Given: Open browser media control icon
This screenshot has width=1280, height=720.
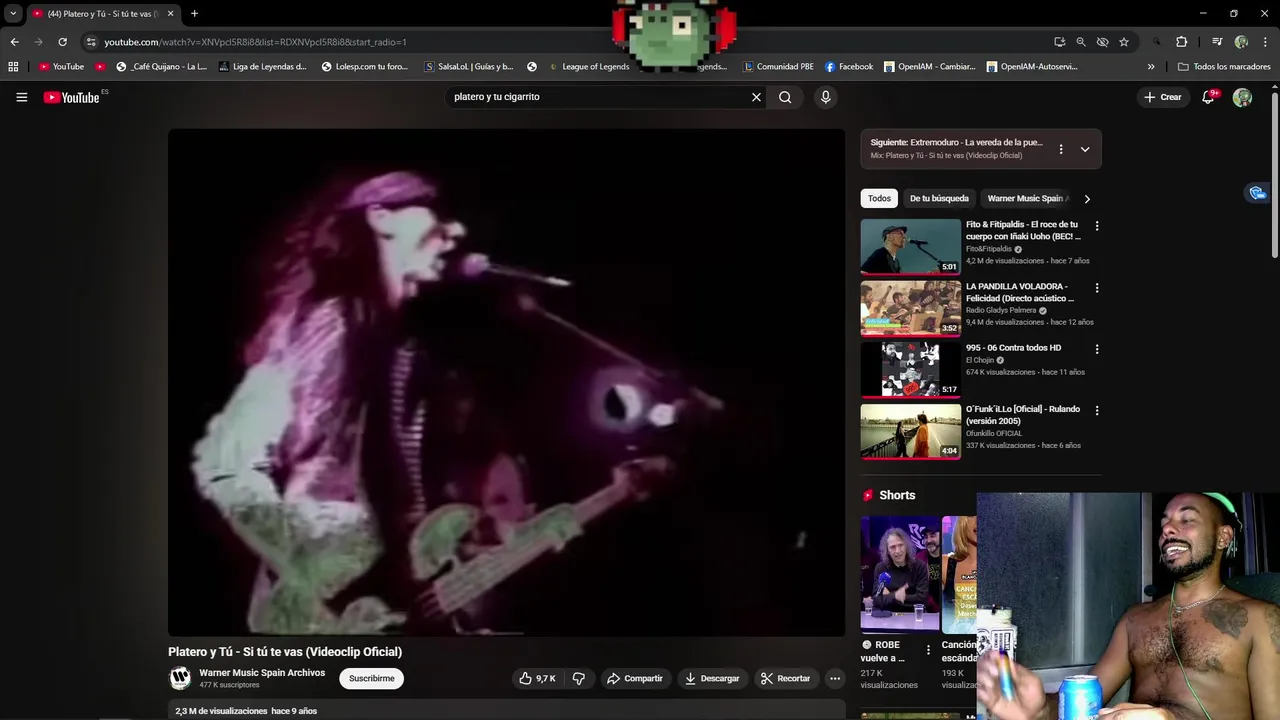Looking at the screenshot, I should pyautogui.click(x=1217, y=42).
